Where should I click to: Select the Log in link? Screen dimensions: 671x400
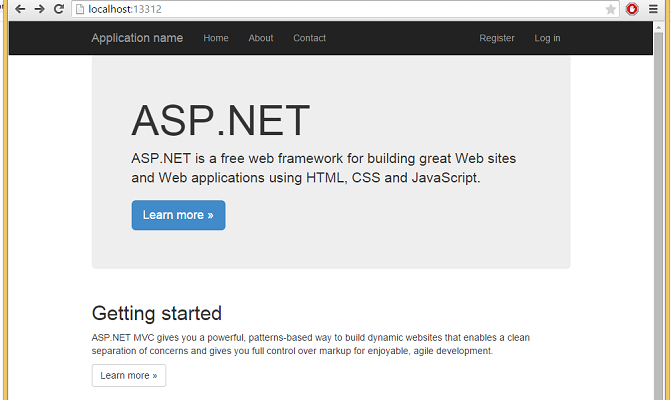point(547,38)
